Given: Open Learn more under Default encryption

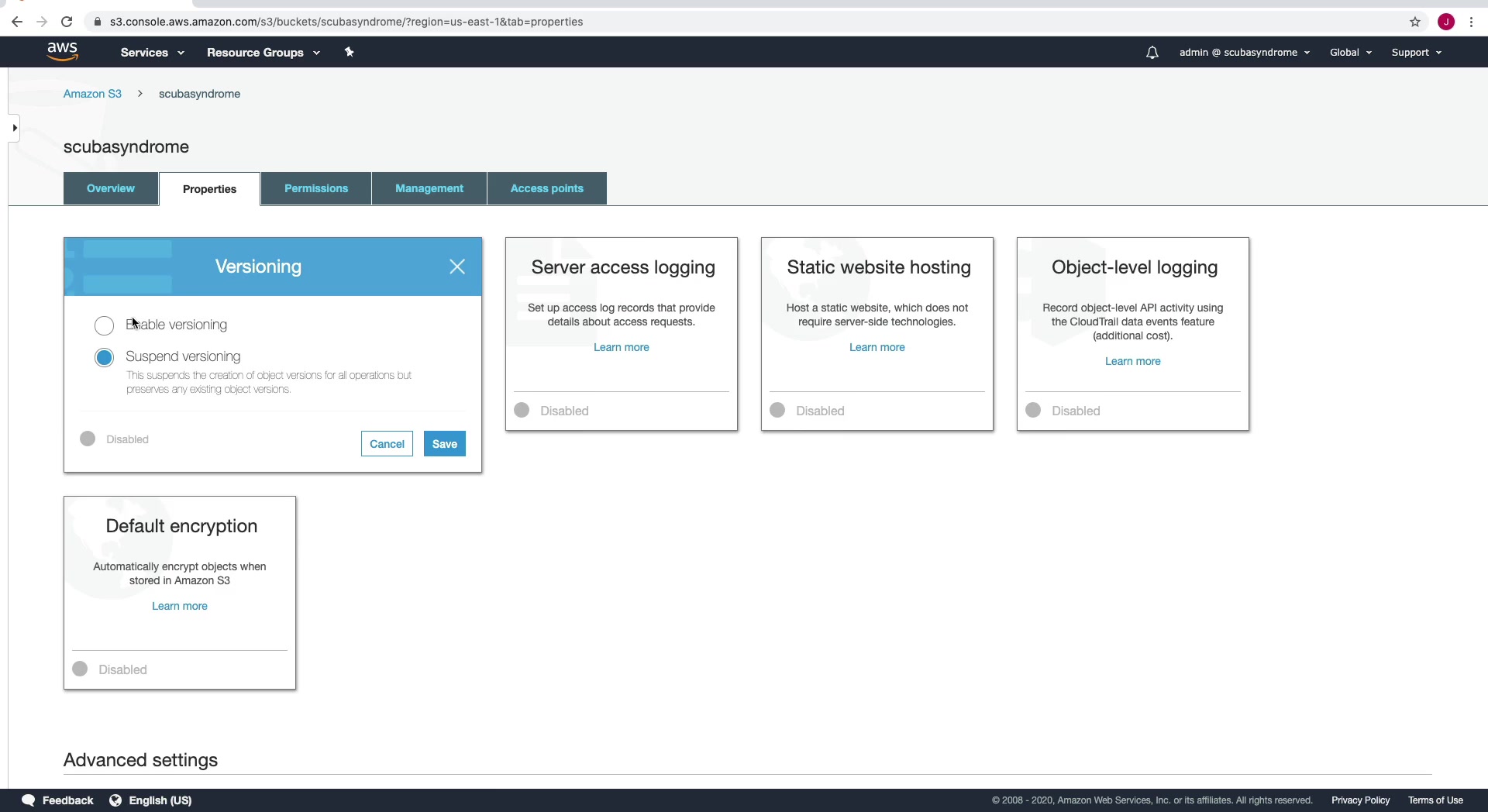Looking at the screenshot, I should [x=180, y=606].
